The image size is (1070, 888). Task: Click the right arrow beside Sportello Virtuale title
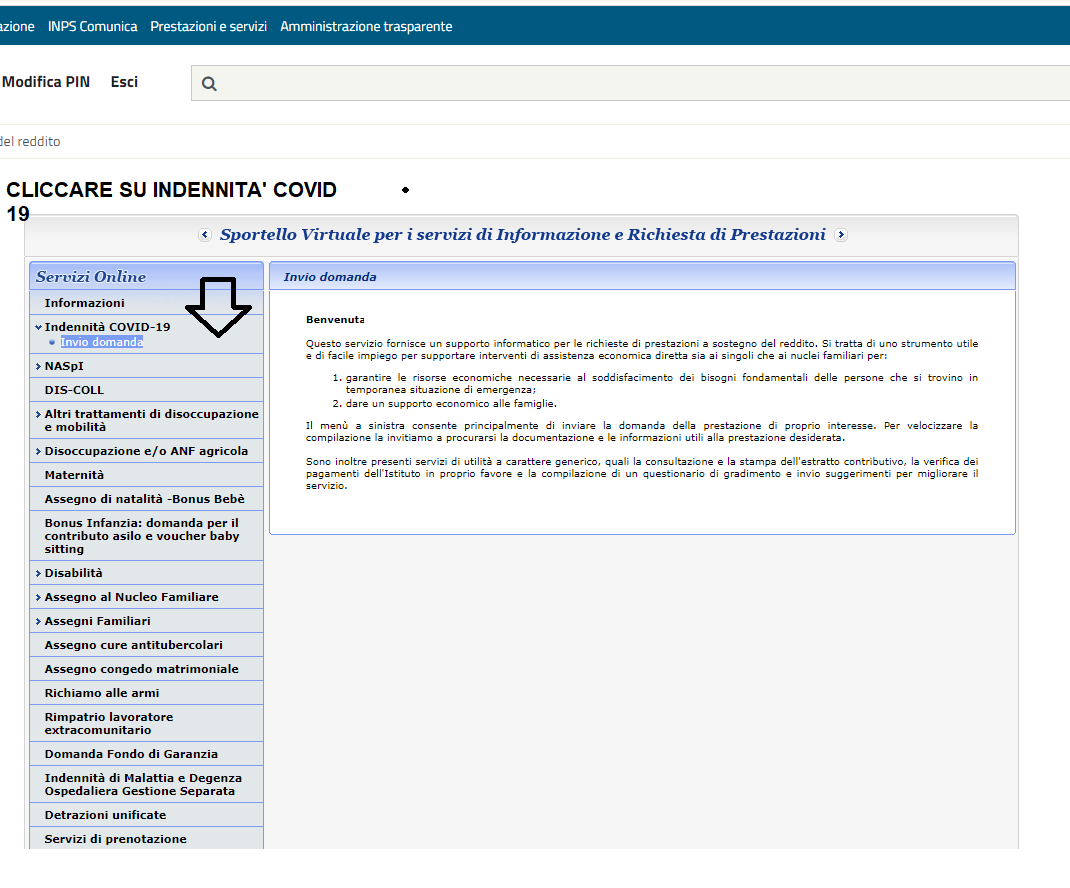point(841,235)
